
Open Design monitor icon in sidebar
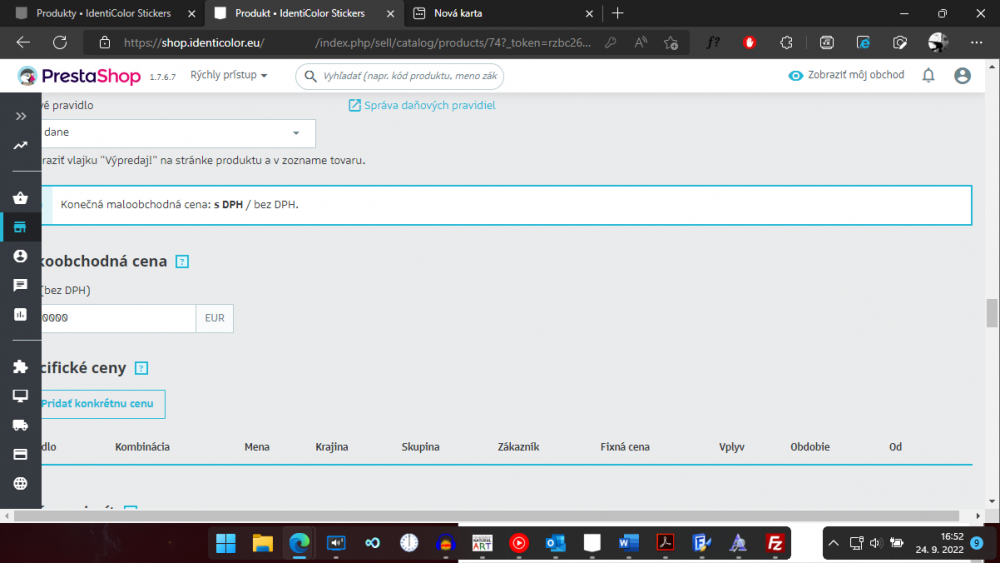pos(20,396)
